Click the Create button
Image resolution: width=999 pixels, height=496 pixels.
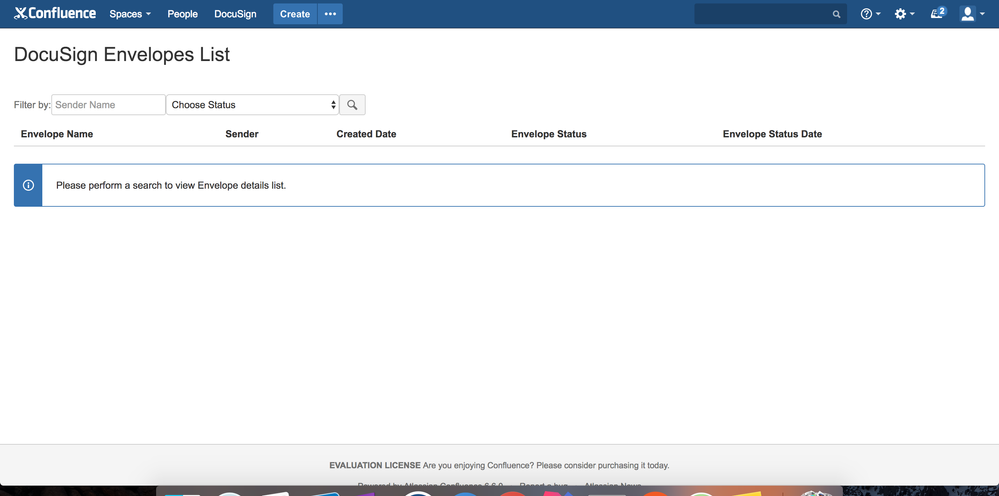(x=295, y=14)
